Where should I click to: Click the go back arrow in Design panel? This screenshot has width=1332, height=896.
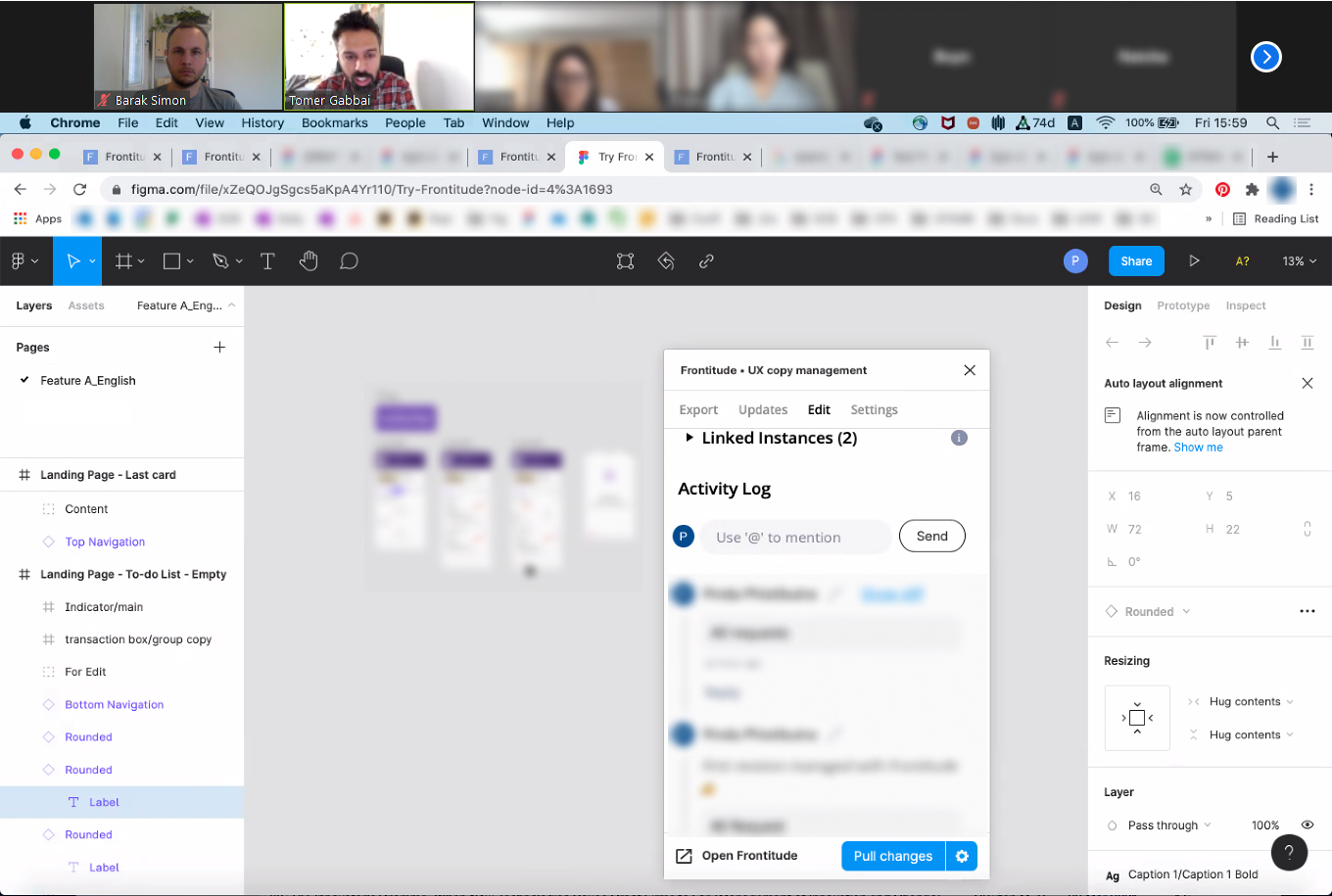[x=1112, y=342]
